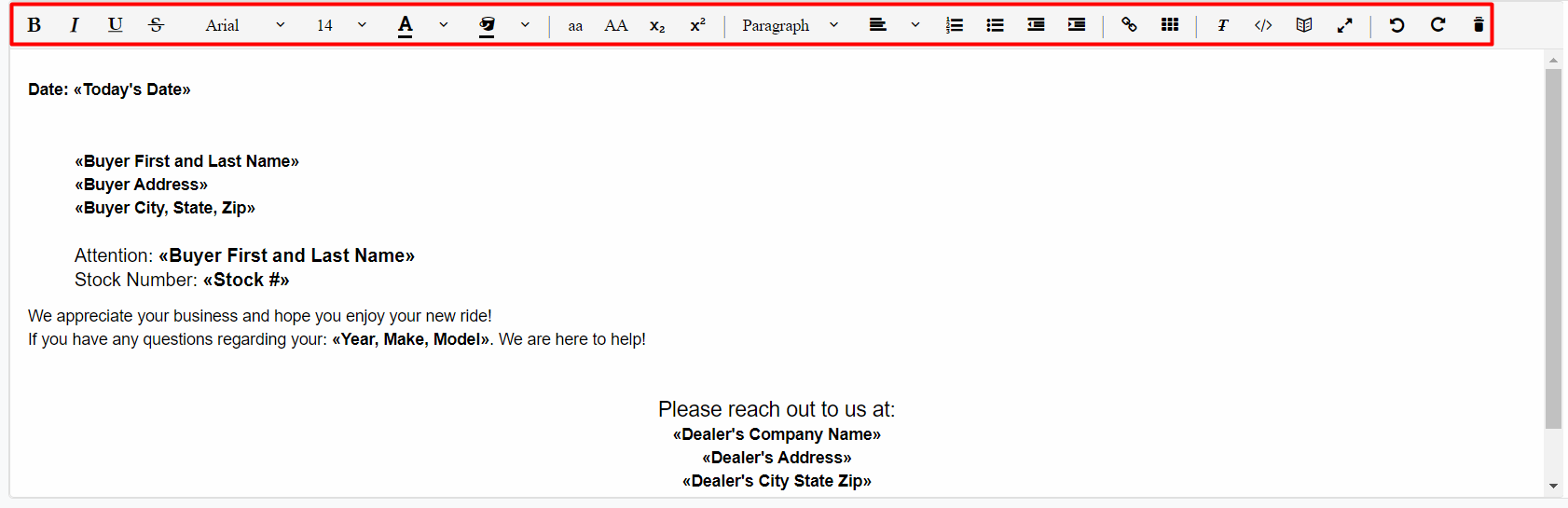
Task: Switch to HTML code view
Action: (1263, 25)
